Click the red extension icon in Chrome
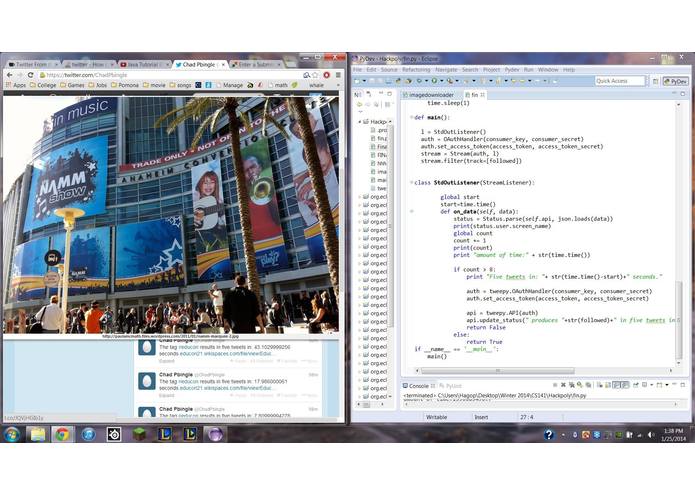Screen dimensions: 695x494 (327, 75)
